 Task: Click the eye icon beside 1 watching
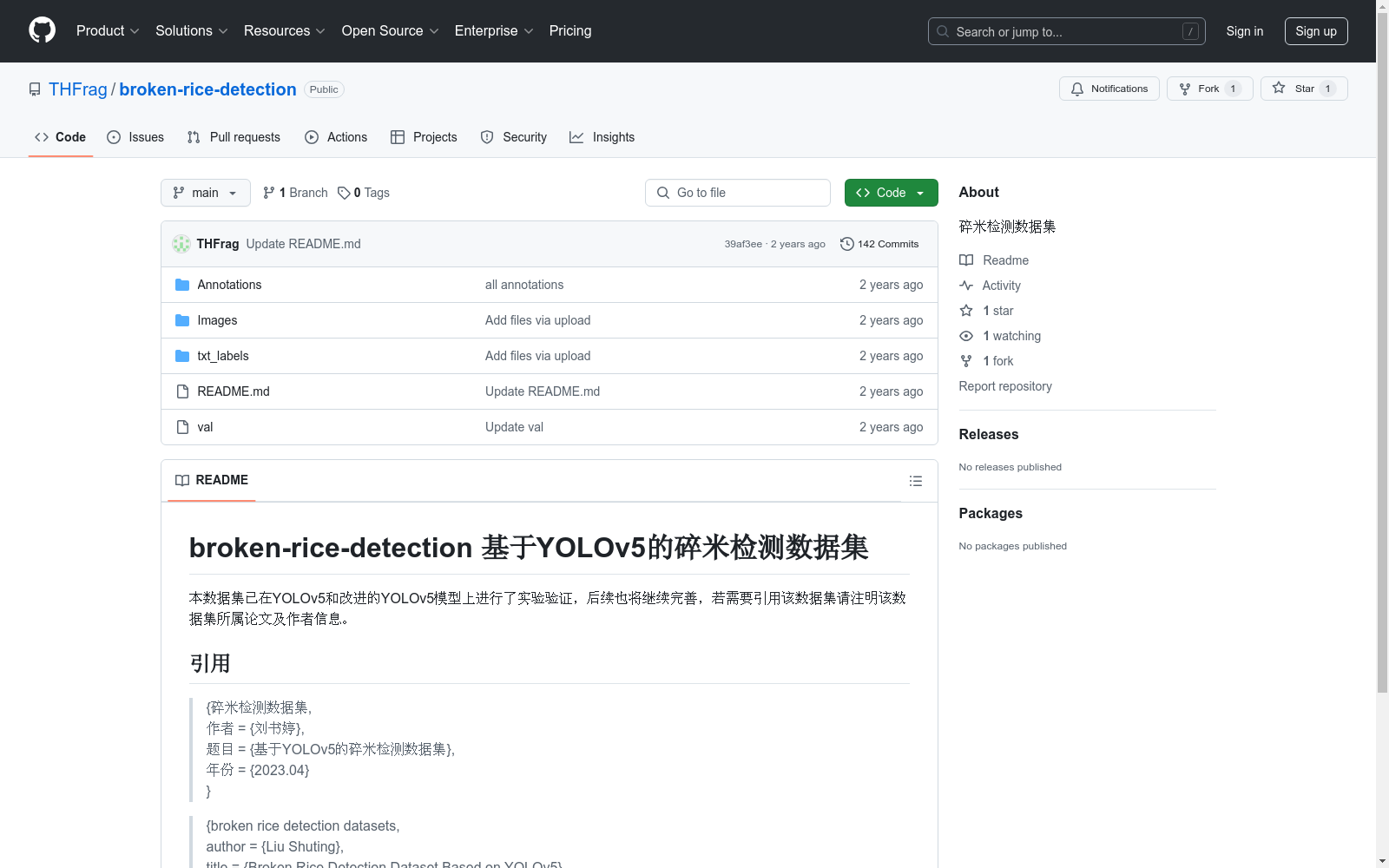click(x=966, y=336)
